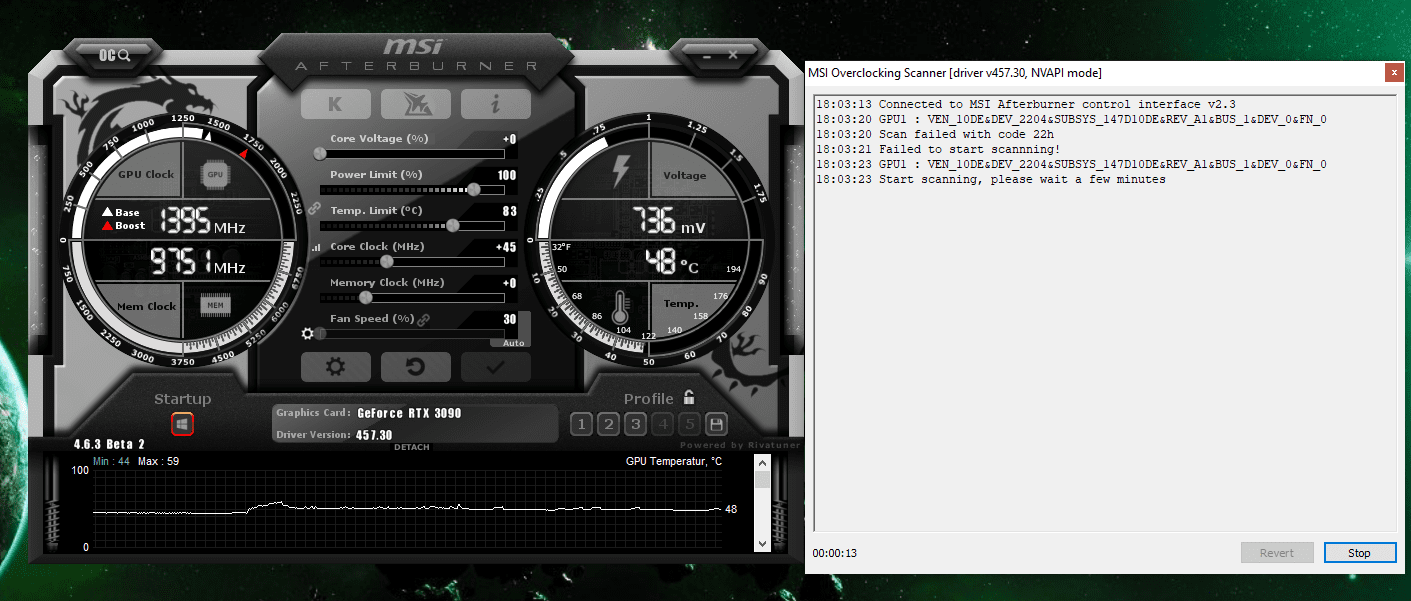The width and height of the screenshot is (1411, 601).
Task: Close the MSI Overclocking Scanner window
Action: click(x=1394, y=72)
